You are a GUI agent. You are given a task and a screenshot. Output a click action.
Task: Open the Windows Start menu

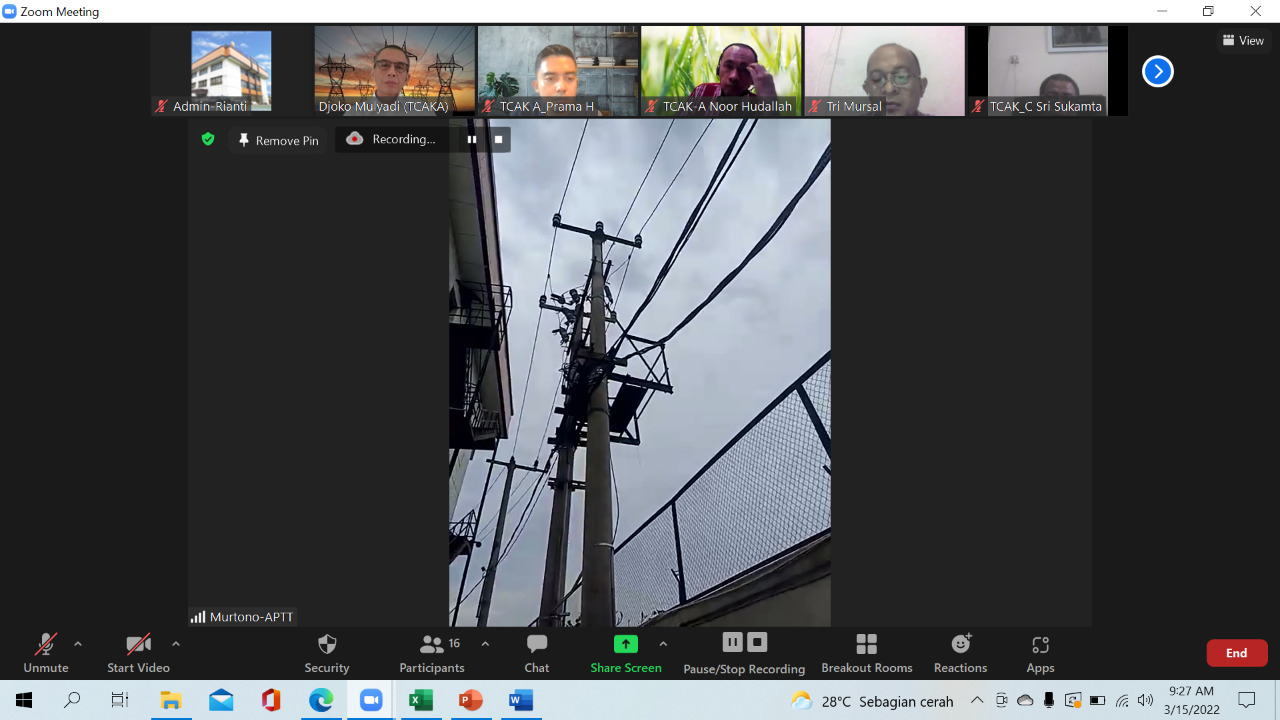[x=24, y=700]
